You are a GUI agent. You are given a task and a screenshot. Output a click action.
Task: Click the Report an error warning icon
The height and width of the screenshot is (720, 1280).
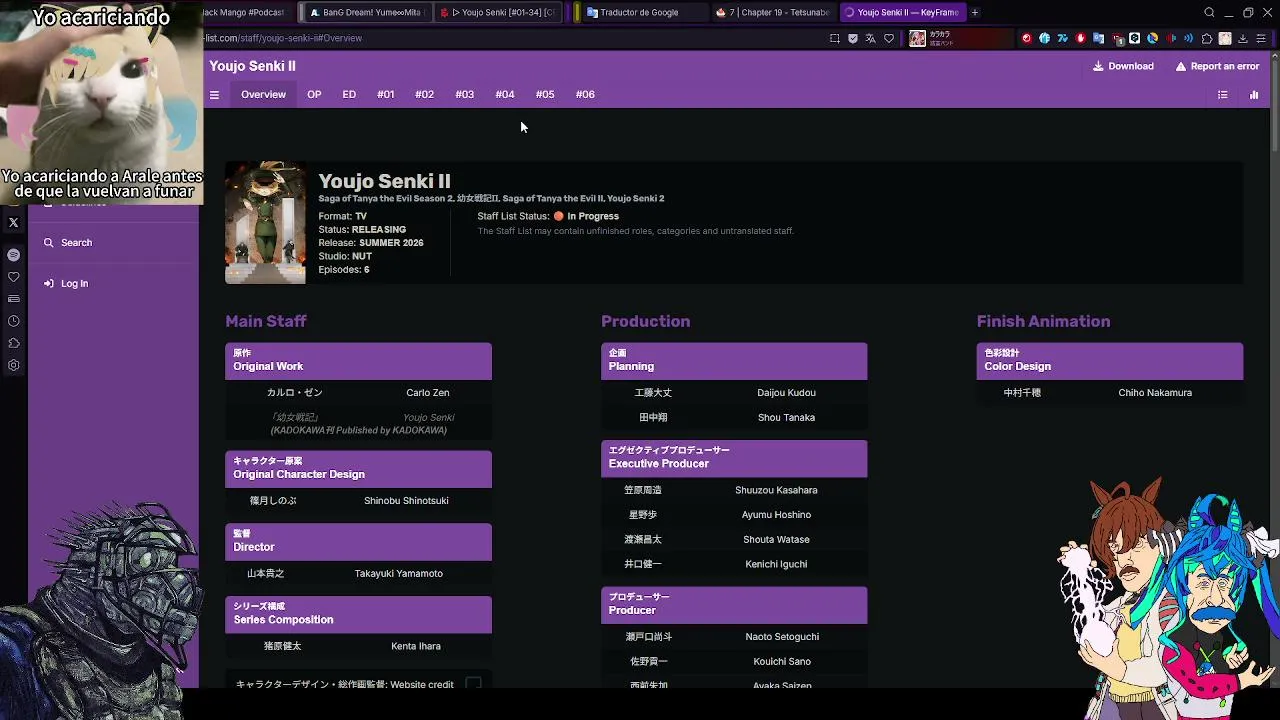[1181, 66]
